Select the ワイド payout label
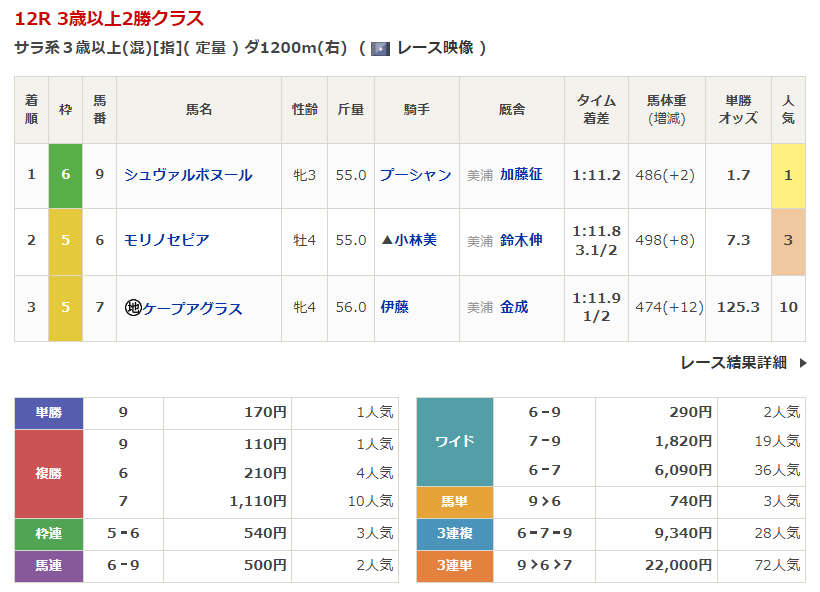 (x=454, y=441)
